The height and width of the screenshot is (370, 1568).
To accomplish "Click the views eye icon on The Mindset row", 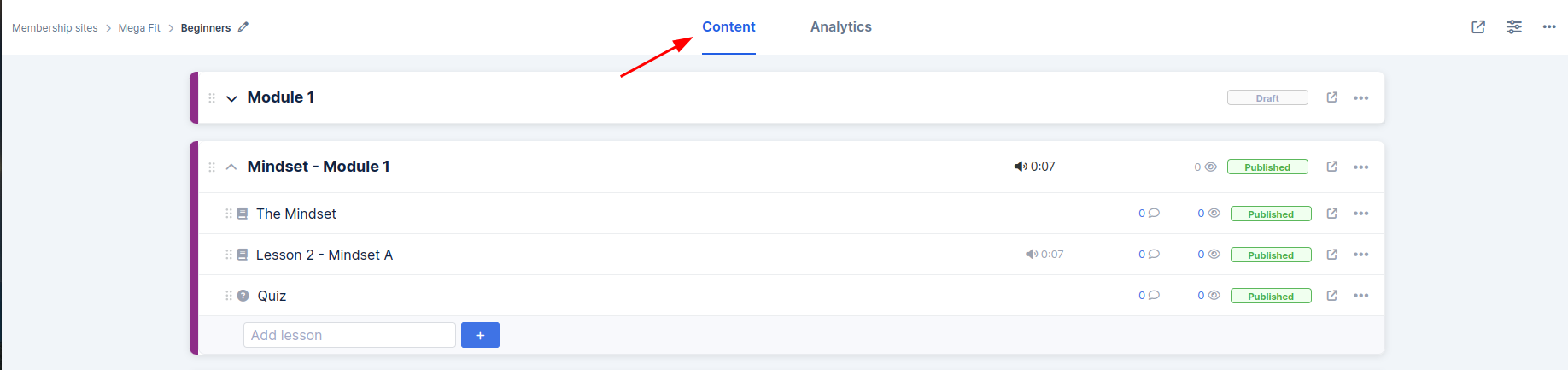I will point(1214,214).
